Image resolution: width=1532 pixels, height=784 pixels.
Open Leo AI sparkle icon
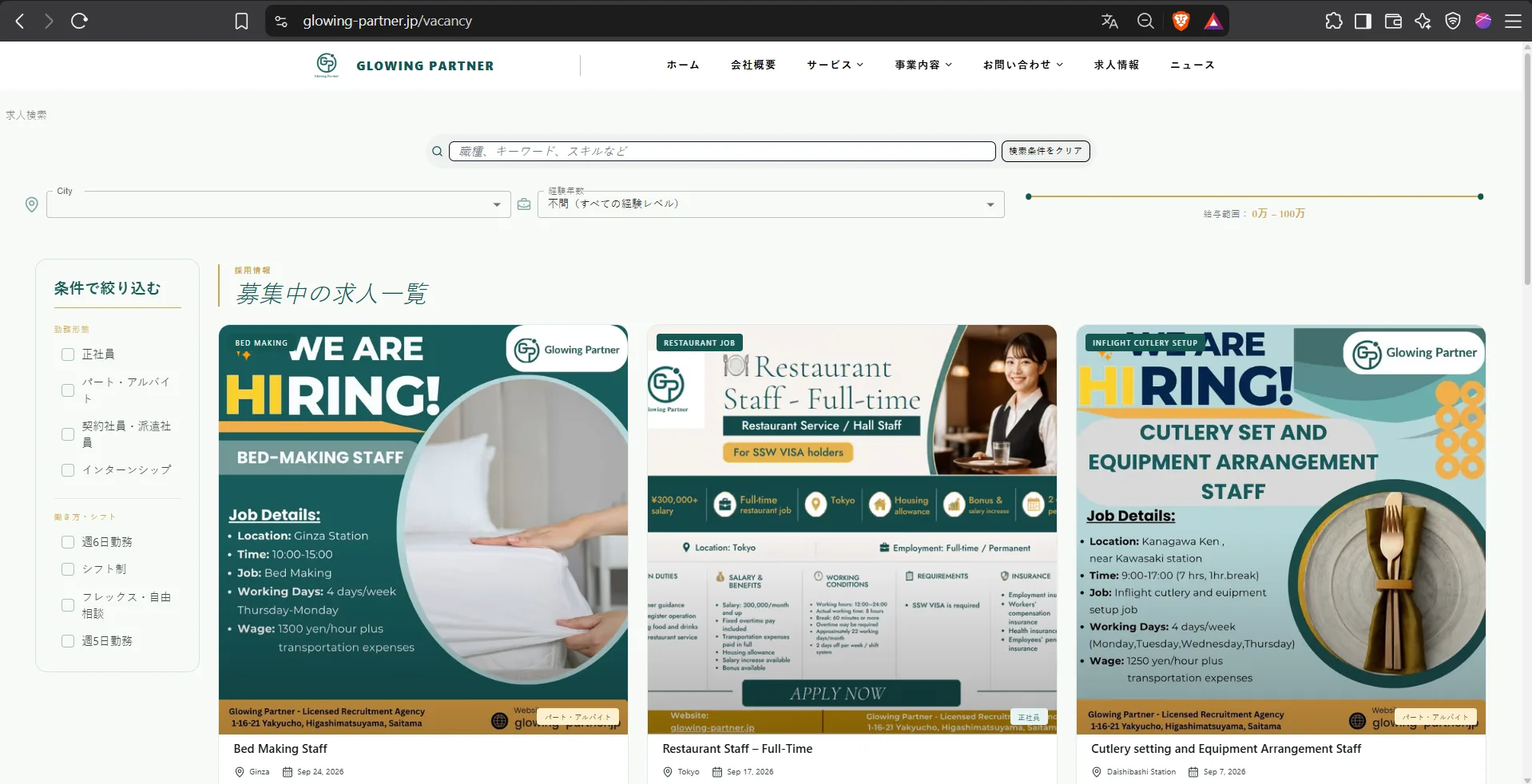[1423, 22]
